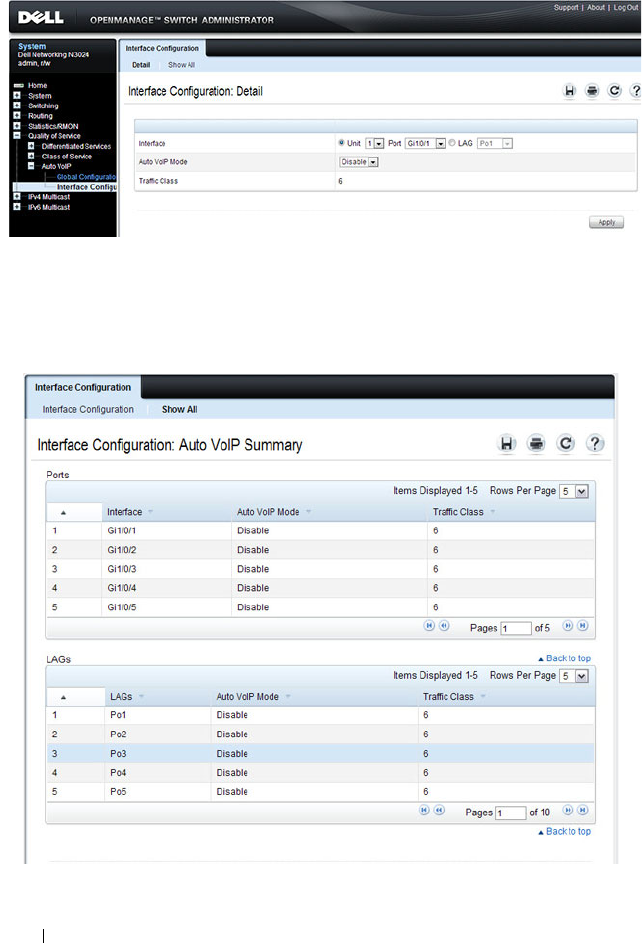Image resolution: width=642 pixels, height=943 pixels.
Task: Click the Log Out link
Action: [x=625, y=8]
